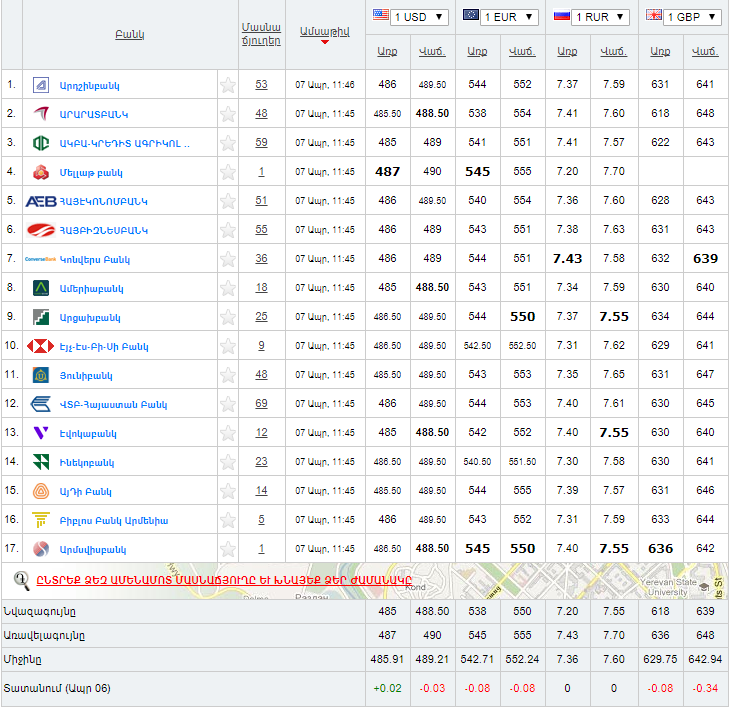The image size is (731, 707).
Task: Click the HSBC bank logo
Action: pyautogui.click(x=40, y=346)
